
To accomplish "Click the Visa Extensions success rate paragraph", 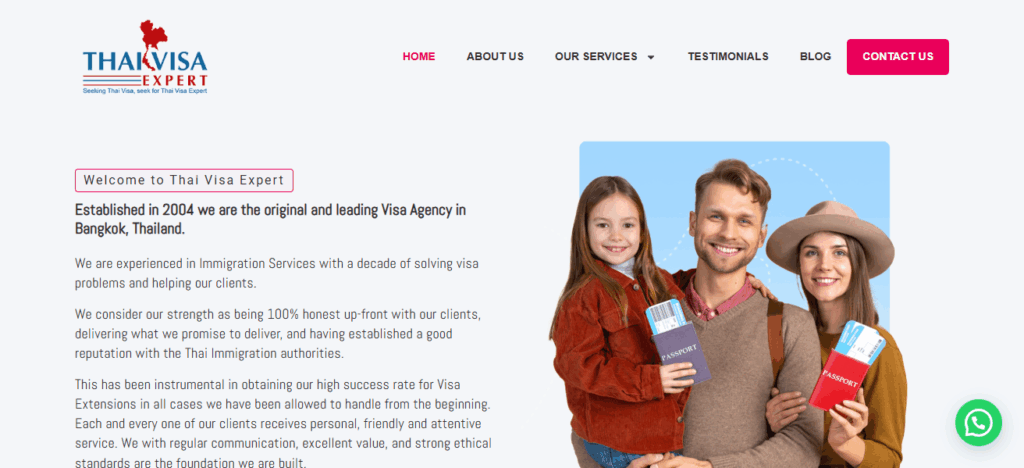I will pyautogui.click(x=283, y=424).
